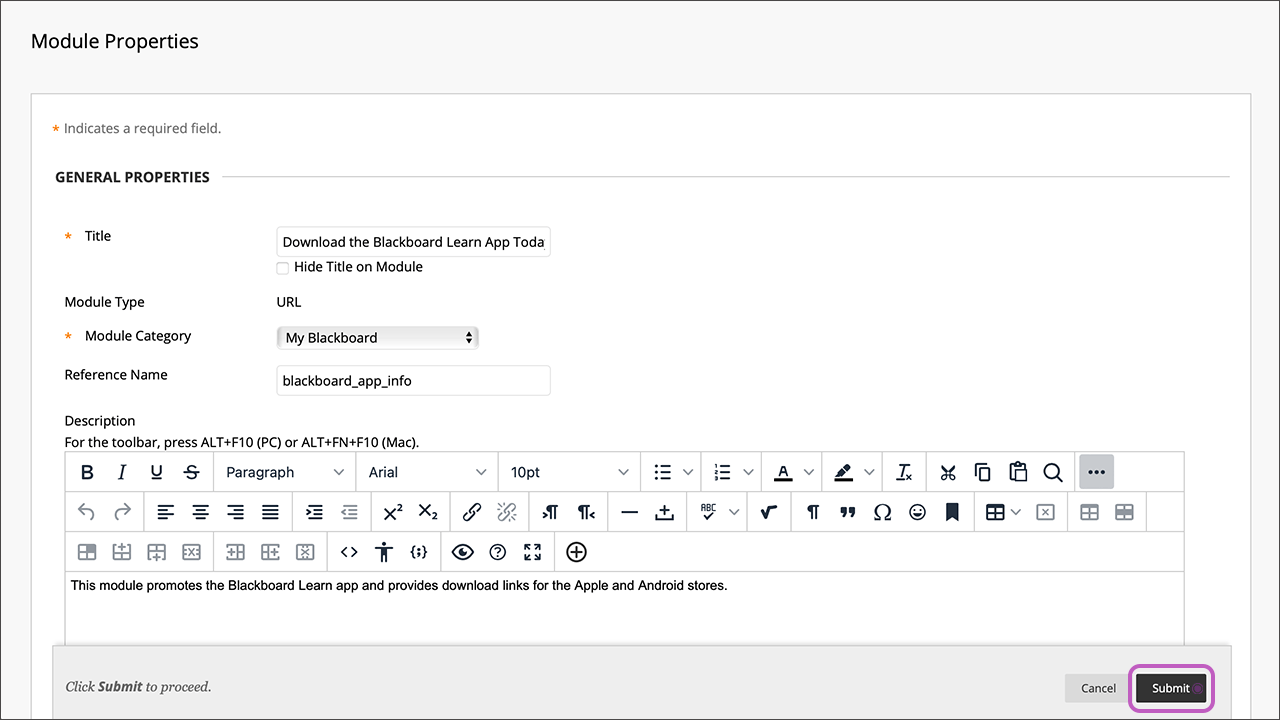The image size is (1280, 720).
Task: Insert a hyperlink with the link icon
Action: pyautogui.click(x=471, y=511)
